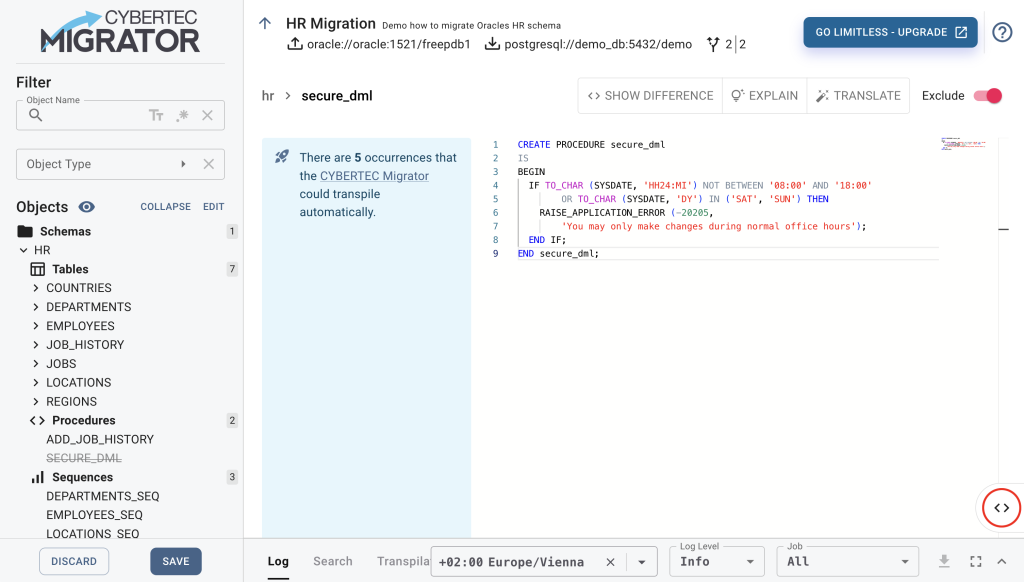Click the target database download icon
Screen dimensions: 1024x582
(x=492, y=44)
